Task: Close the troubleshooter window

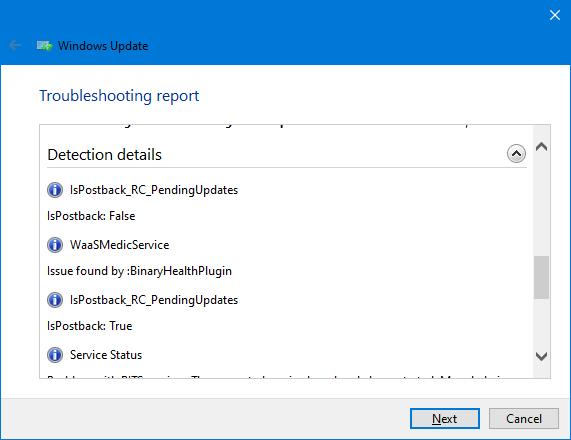Action: tap(555, 15)
